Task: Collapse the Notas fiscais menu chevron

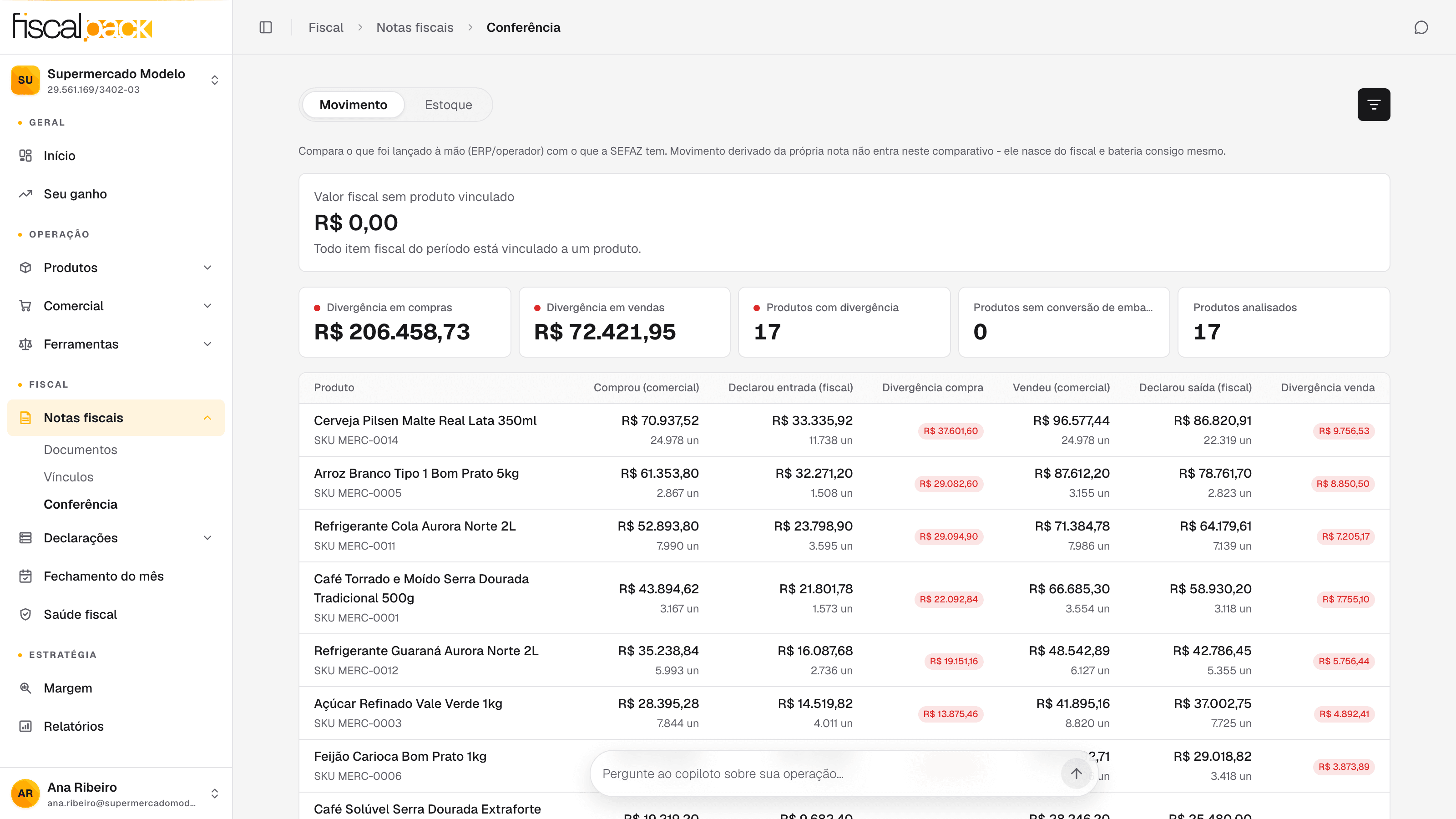Action: pyautogui.click(x=207, y=418)
